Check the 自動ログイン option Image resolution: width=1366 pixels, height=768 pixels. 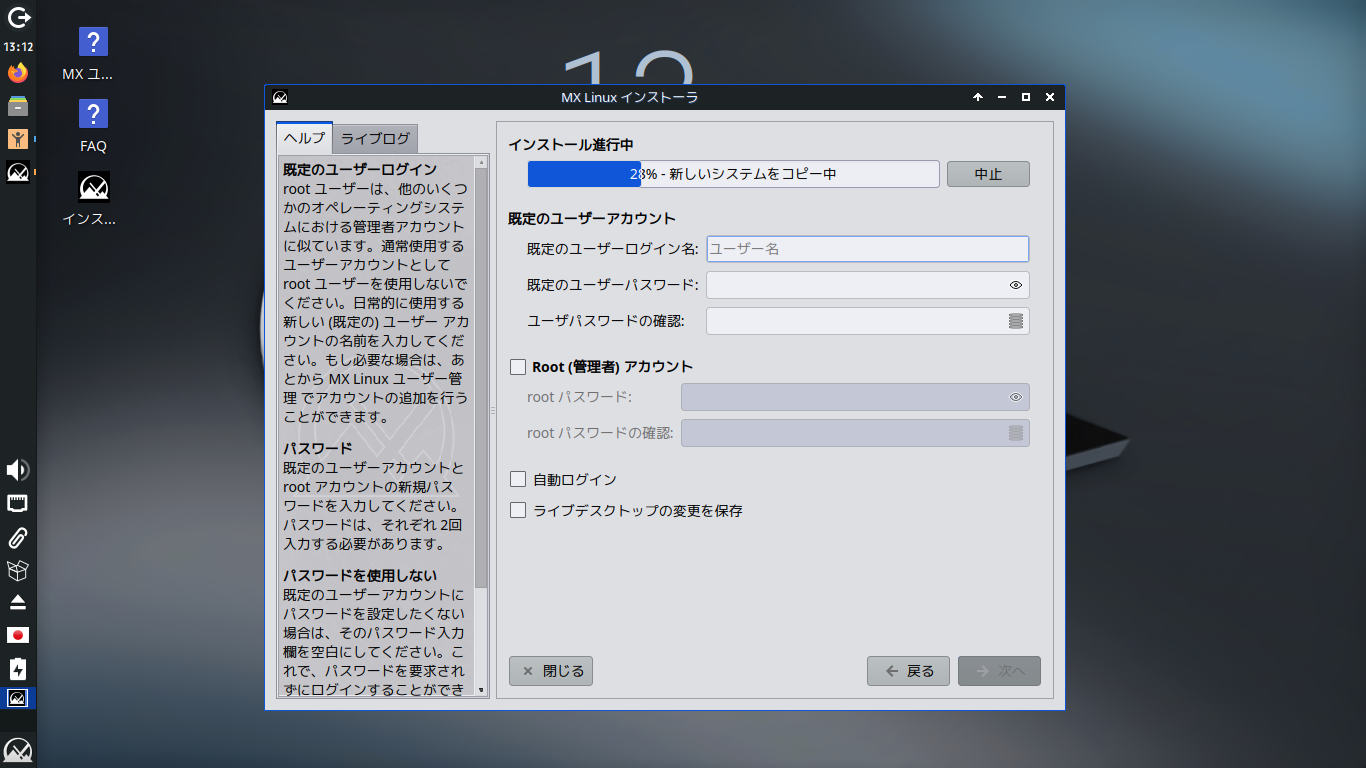pyautogui.click(x=518, y=479)
